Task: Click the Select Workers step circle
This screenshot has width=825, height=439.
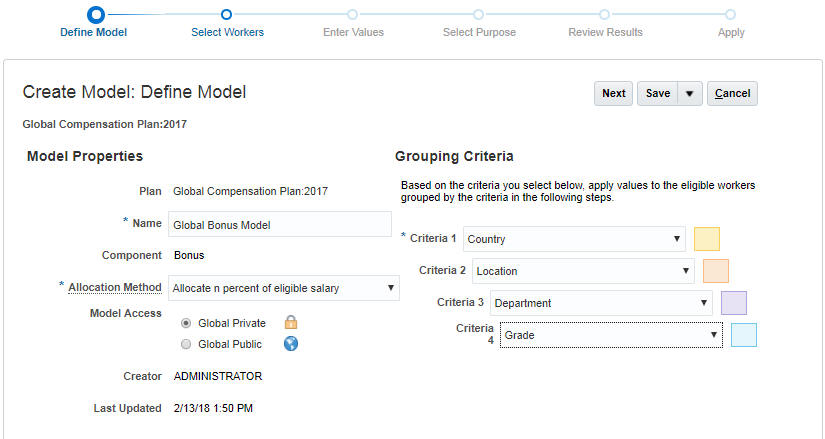Action: coord(227,14)
